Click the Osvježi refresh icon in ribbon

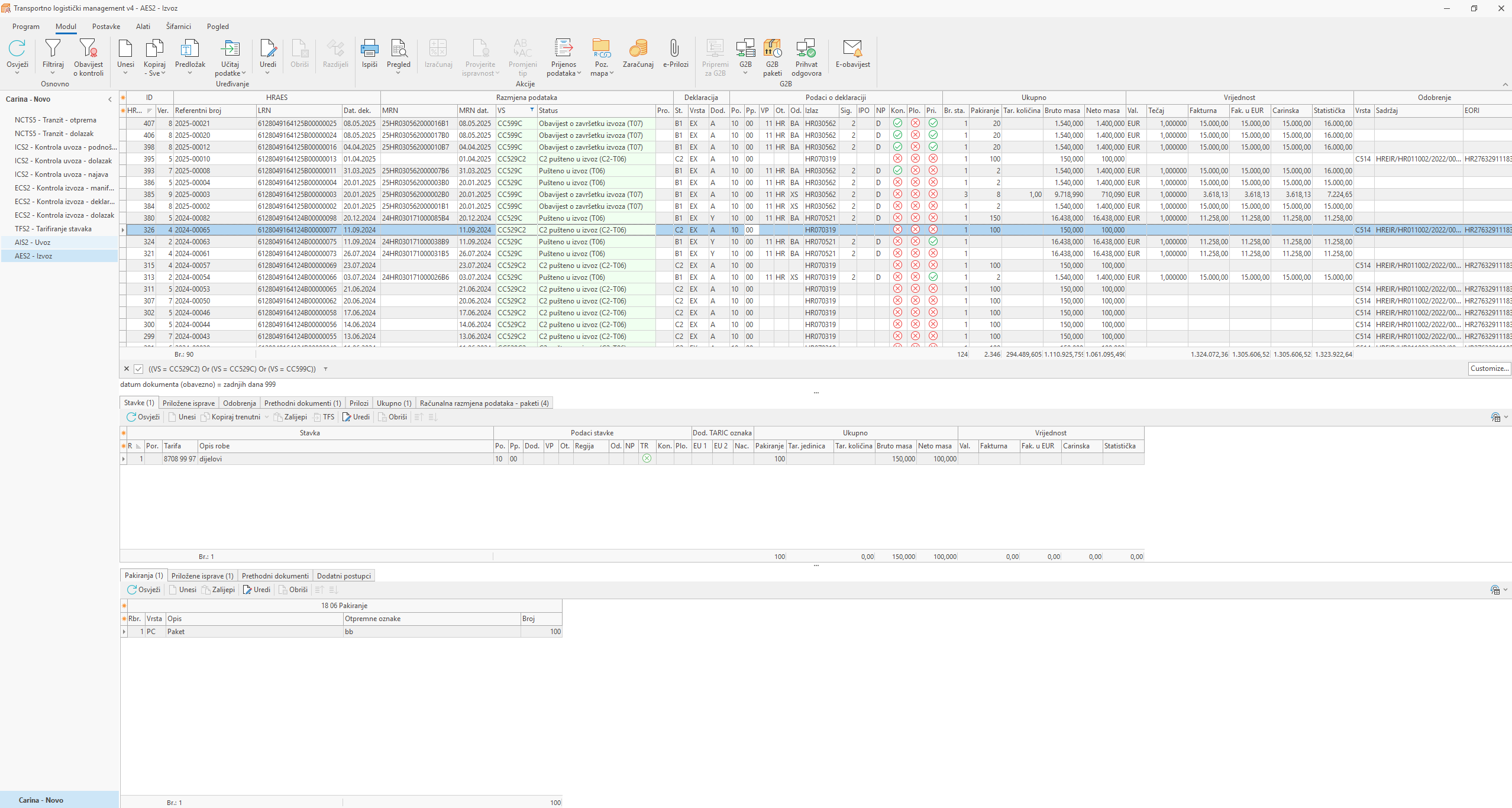[17, 49]
